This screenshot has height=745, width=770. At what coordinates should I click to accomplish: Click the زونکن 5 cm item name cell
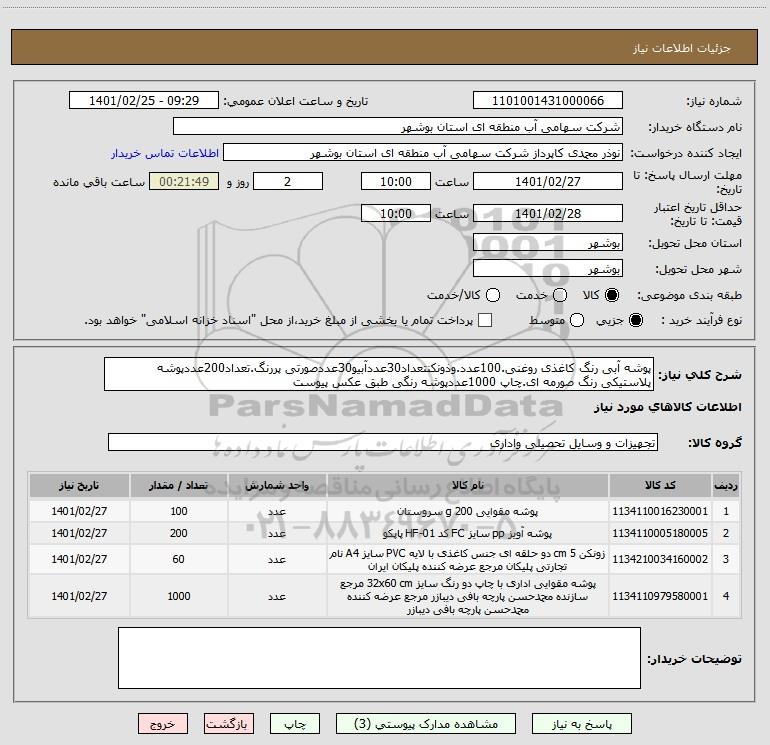point(468,559)
